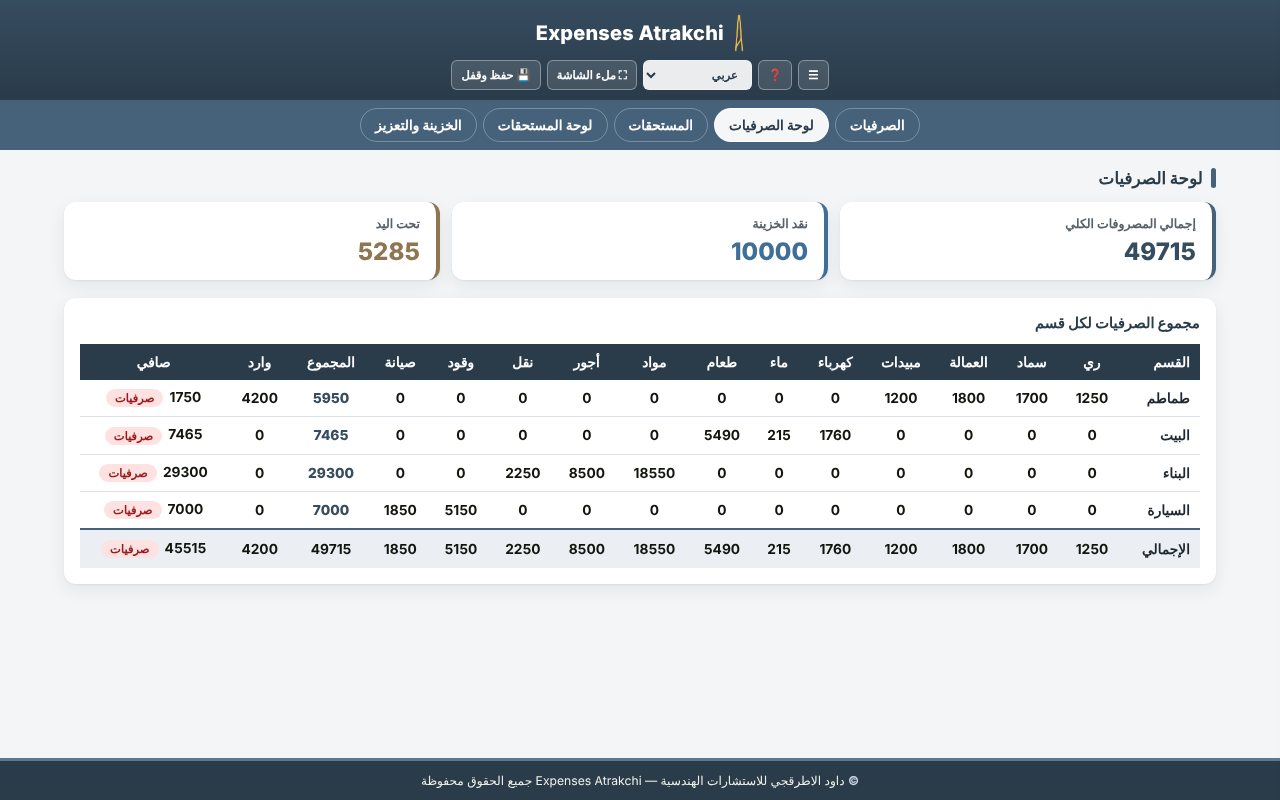The width and height of the screenshot is (1280, 800).
Task: Click the red question mark help button
Action: pos(775,75)
